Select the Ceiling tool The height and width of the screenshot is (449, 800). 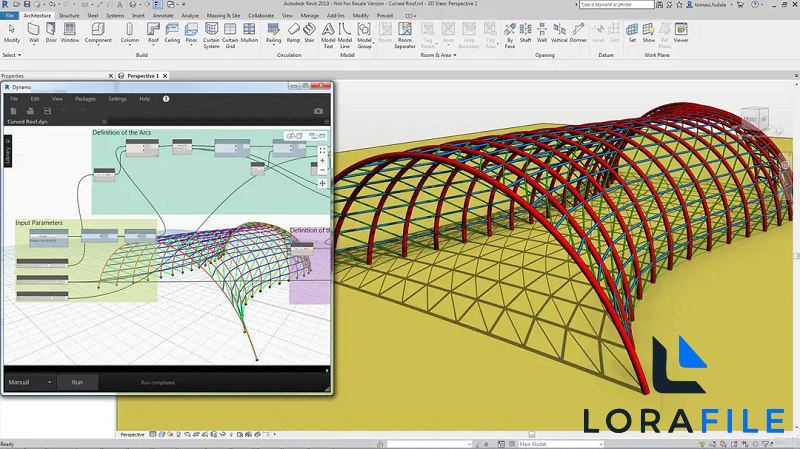[x=172, y=33]
